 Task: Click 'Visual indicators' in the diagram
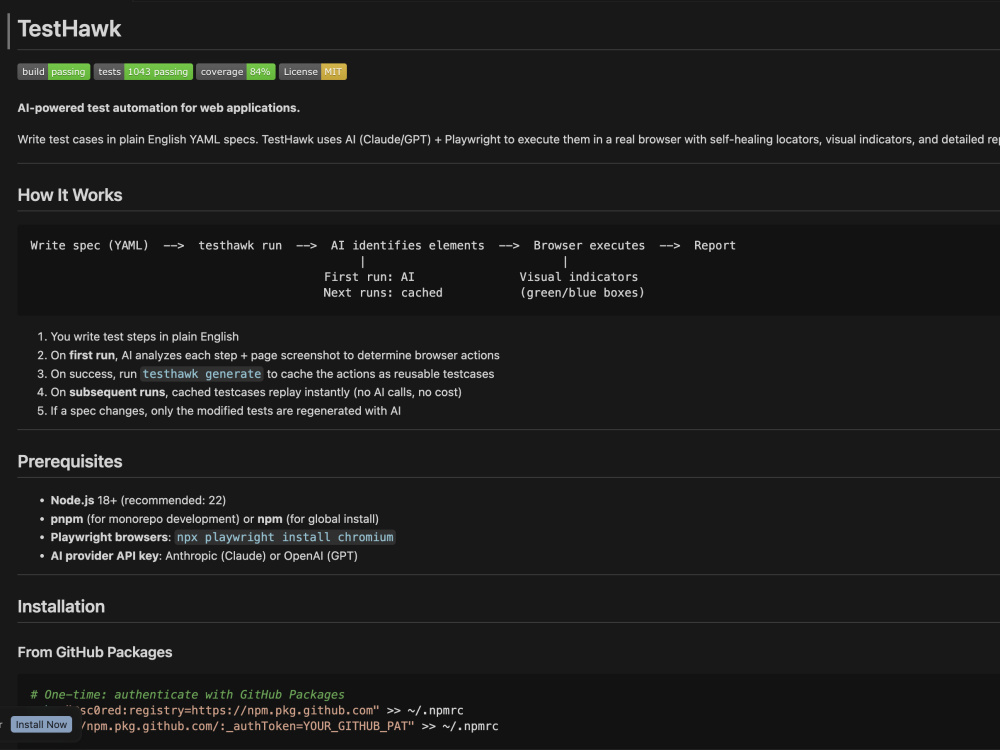(578, 277)
